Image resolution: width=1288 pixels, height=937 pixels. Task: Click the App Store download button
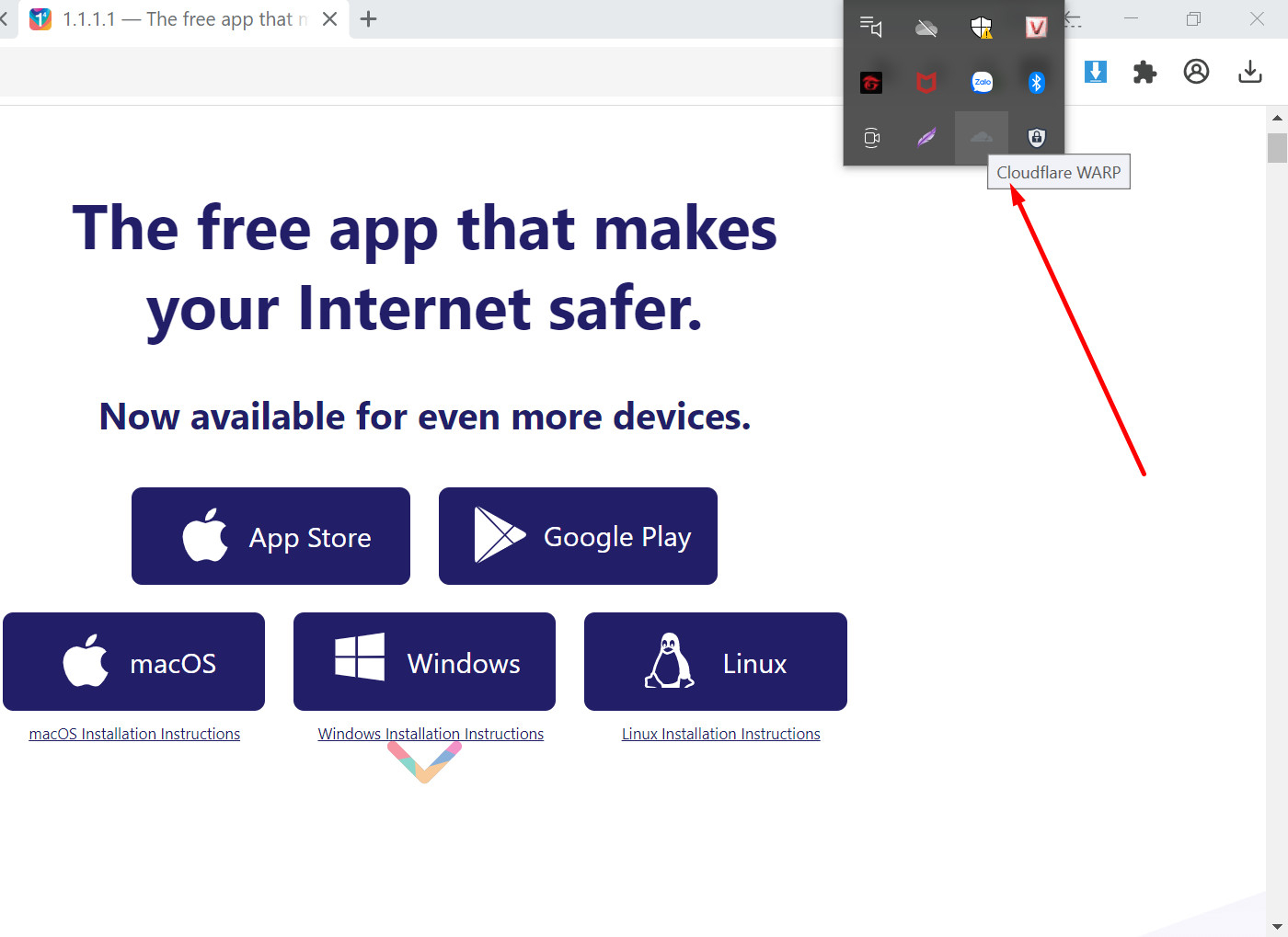pos(270,536)
